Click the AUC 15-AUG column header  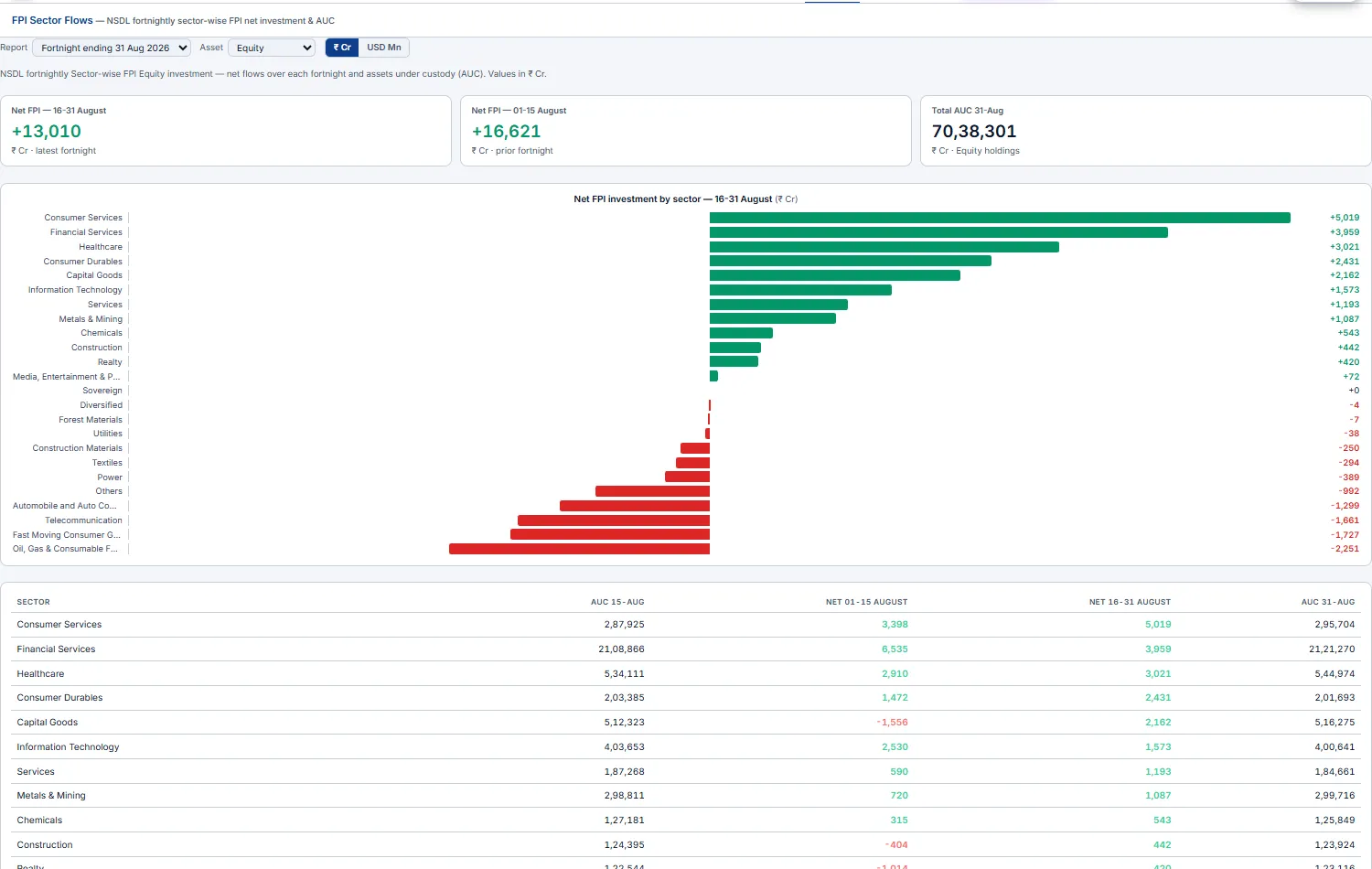pos(617,602)
